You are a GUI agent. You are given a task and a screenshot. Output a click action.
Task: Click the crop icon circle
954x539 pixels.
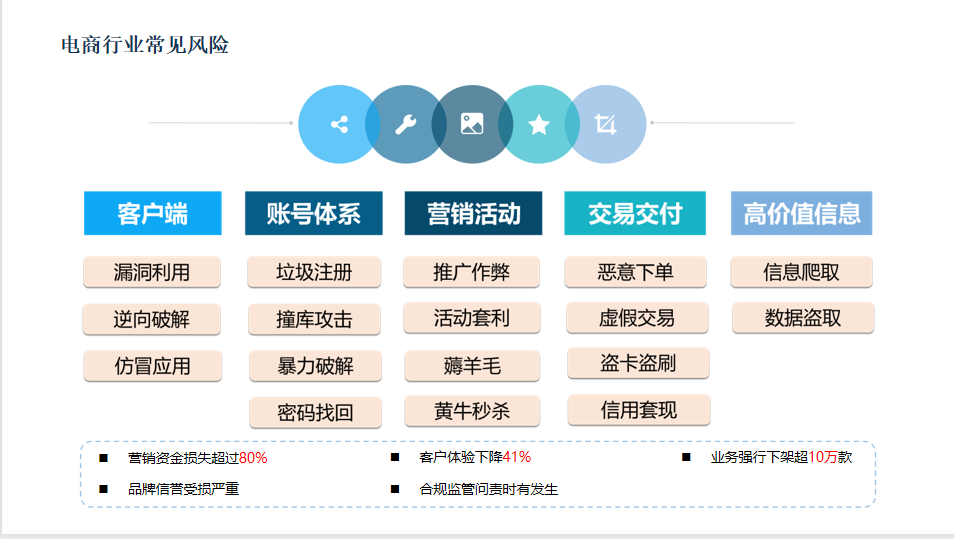[x=606, y=124]
